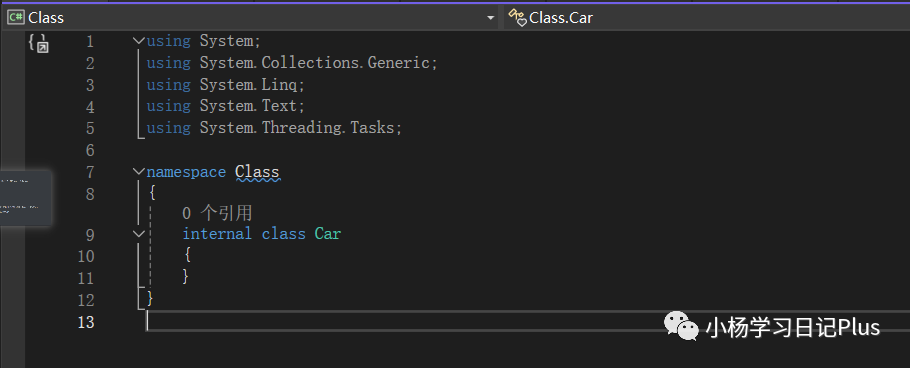Screen dimensions: 910x368
Task: Click the small popup thumbnail at left edge
Action: (26, 197)
